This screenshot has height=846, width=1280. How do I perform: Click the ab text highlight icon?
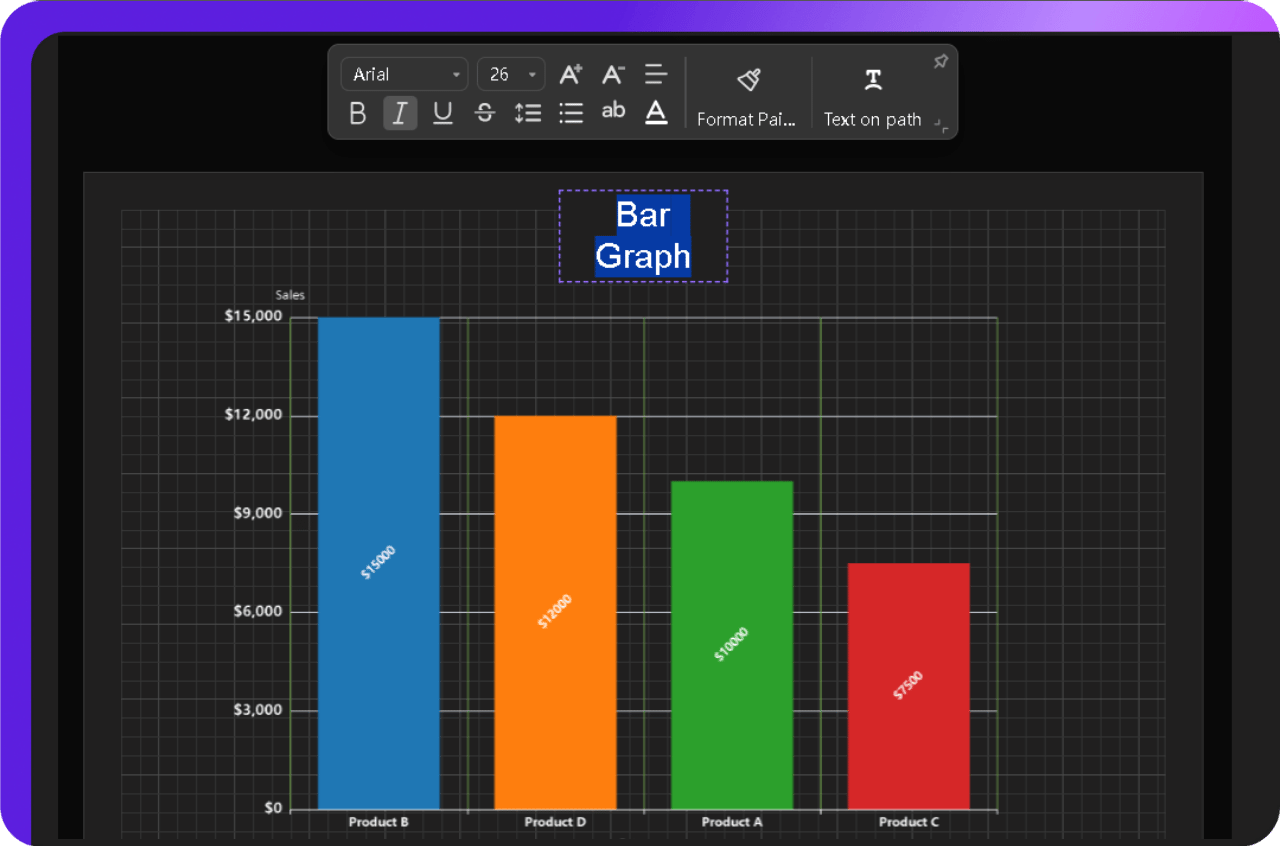613,112
